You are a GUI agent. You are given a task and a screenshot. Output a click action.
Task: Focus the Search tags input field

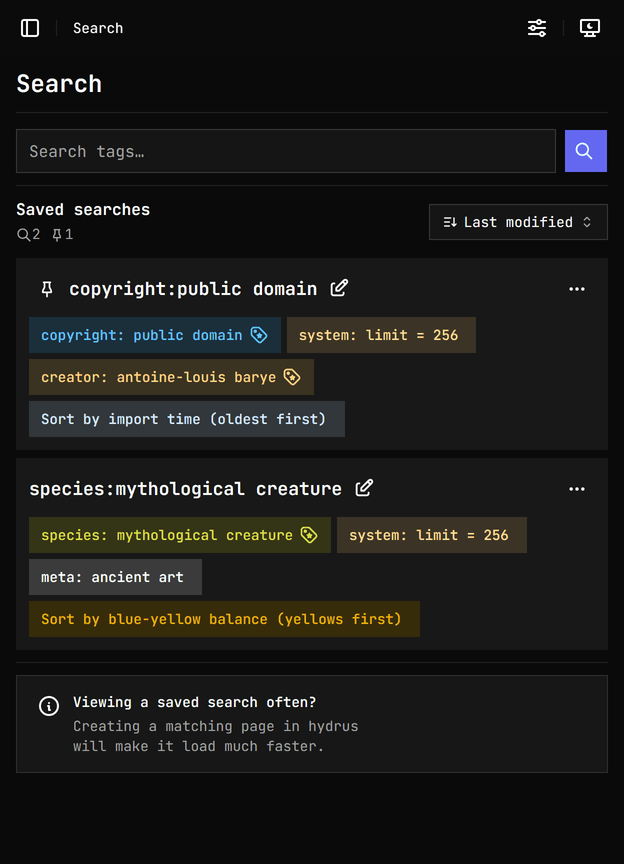286,151
